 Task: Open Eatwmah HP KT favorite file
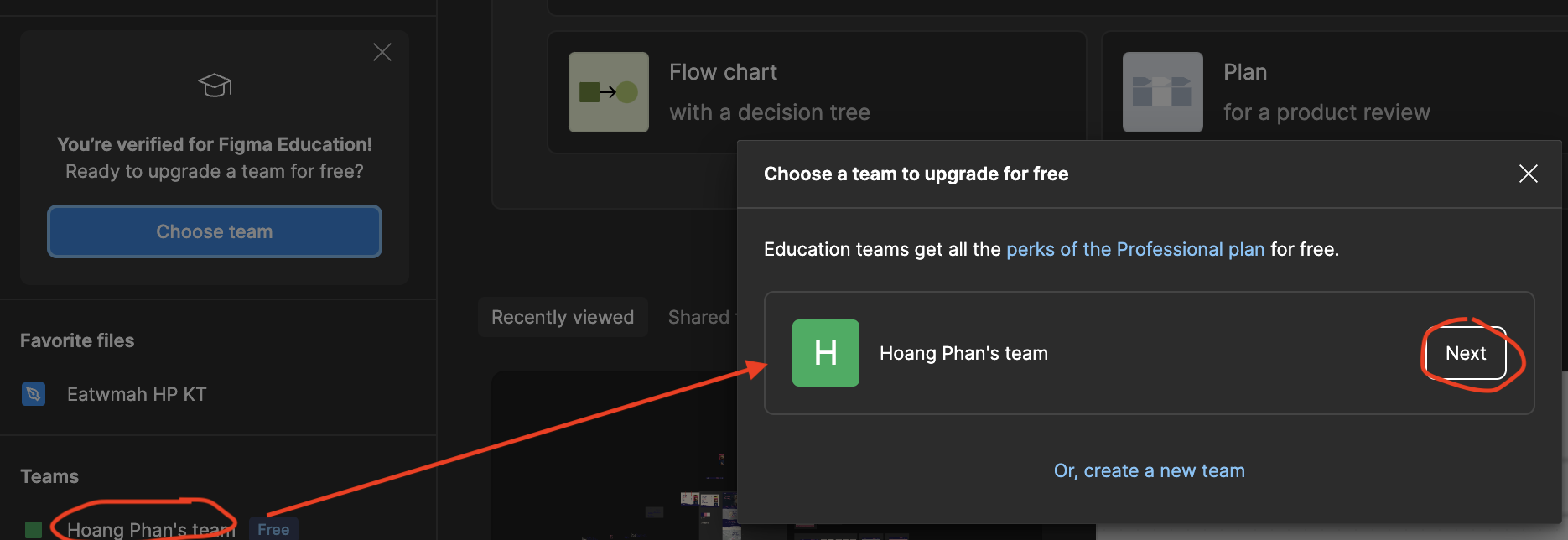[137, 394]
